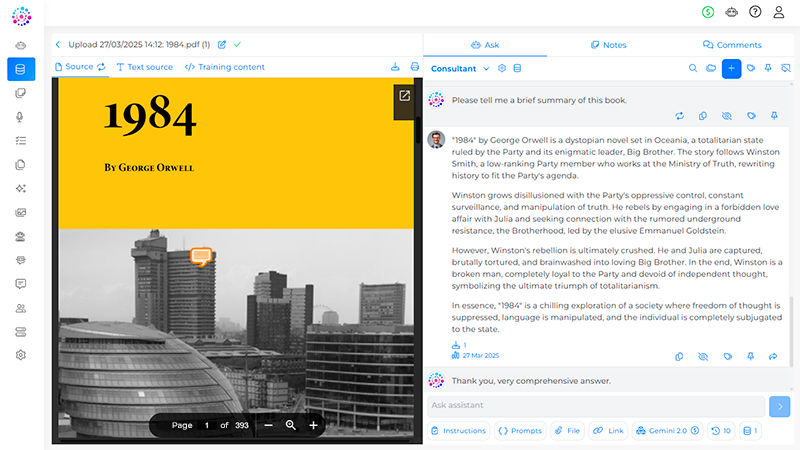This screenshot has height=450, width=800.
Task: Open the history count 10 selector
Action: click(721, 431)
